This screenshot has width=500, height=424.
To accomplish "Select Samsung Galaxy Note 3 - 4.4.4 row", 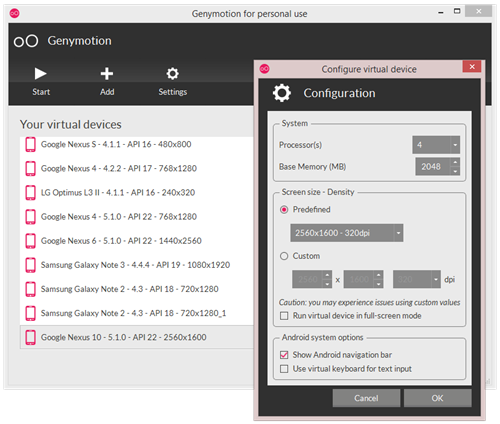I will click(137, 265).
